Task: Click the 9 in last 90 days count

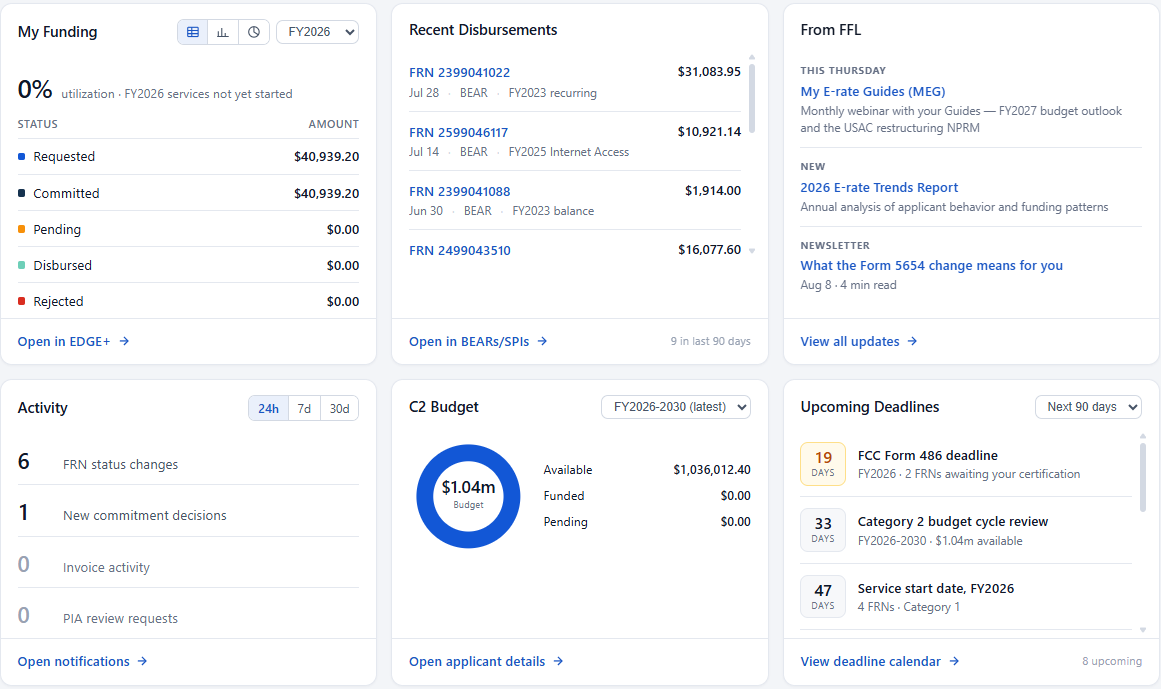Action: coord(710,341)
